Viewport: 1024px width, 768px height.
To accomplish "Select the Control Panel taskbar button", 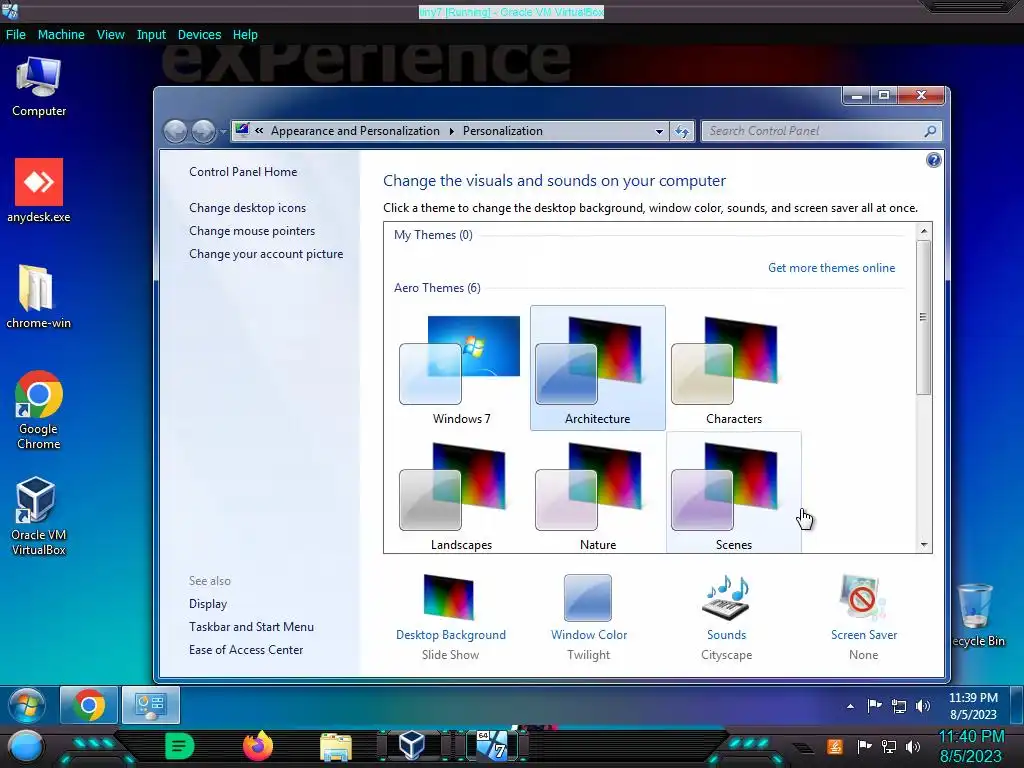I will tap(151, 705).
